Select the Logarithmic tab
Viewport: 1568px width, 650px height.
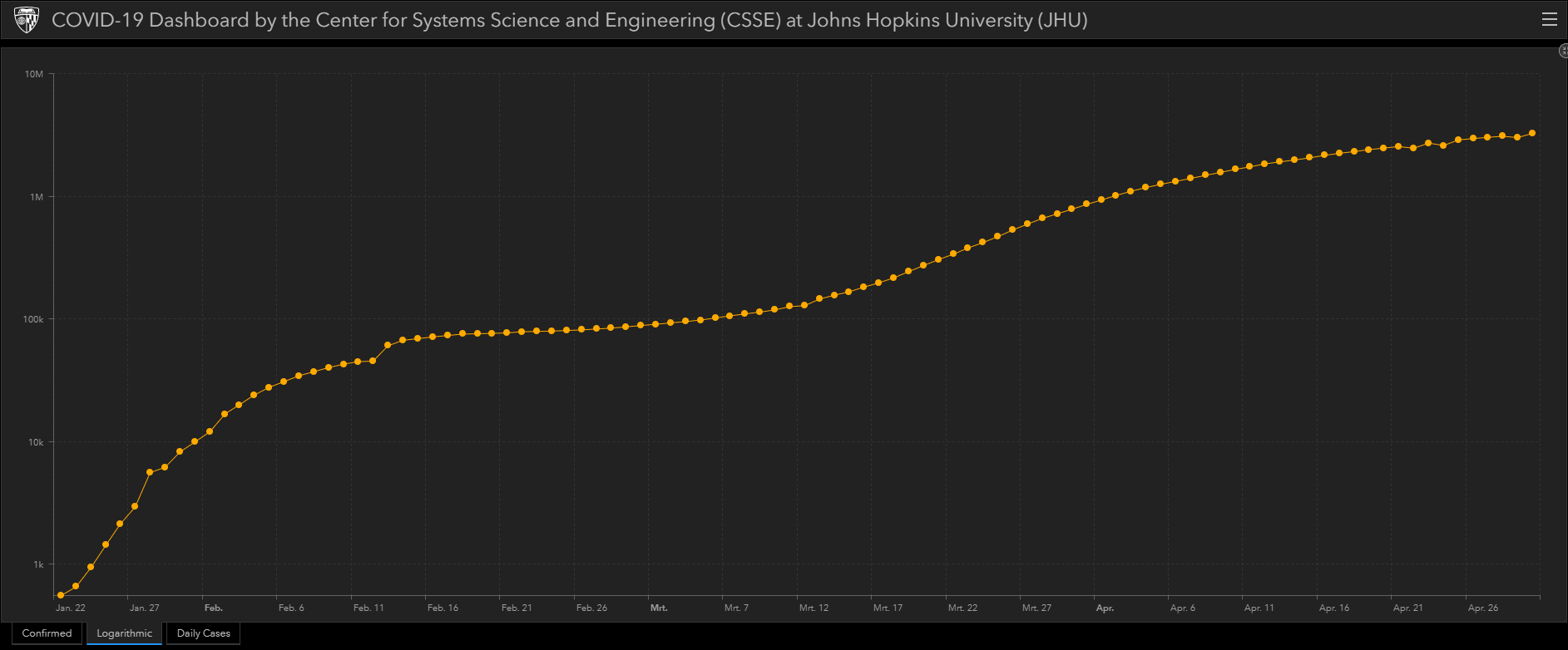(125, 633)
